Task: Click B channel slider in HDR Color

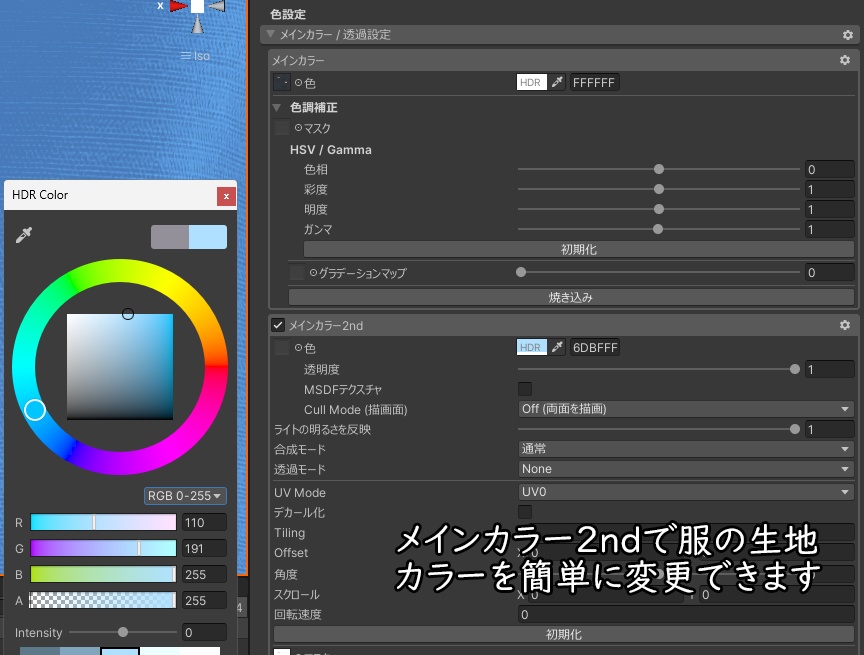Action: pos(103,574)
